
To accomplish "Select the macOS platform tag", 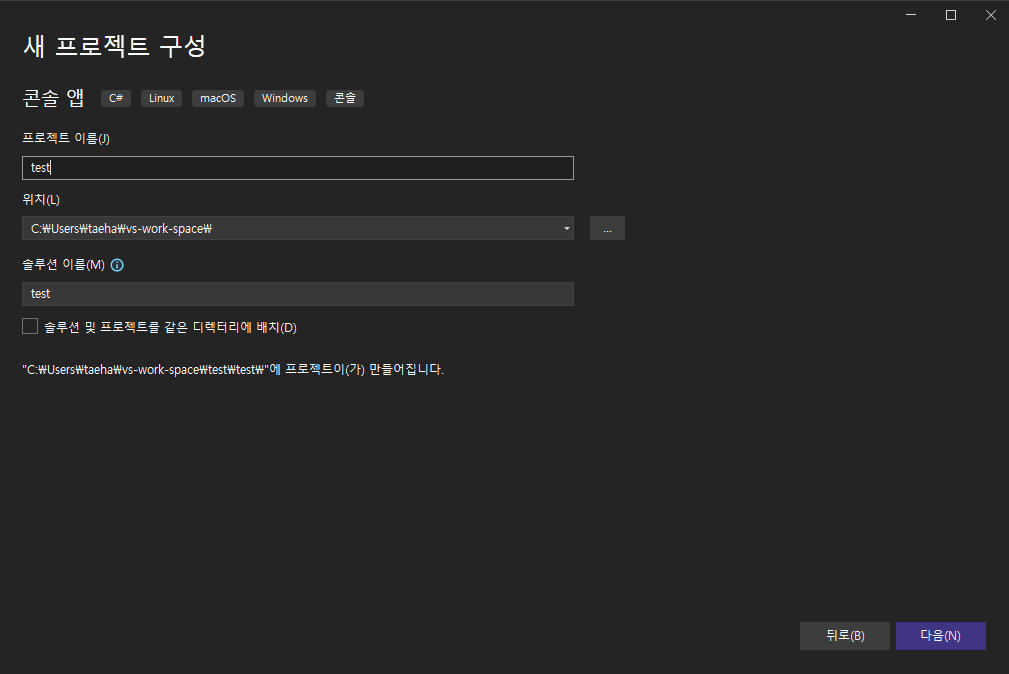I will [217, 98].
